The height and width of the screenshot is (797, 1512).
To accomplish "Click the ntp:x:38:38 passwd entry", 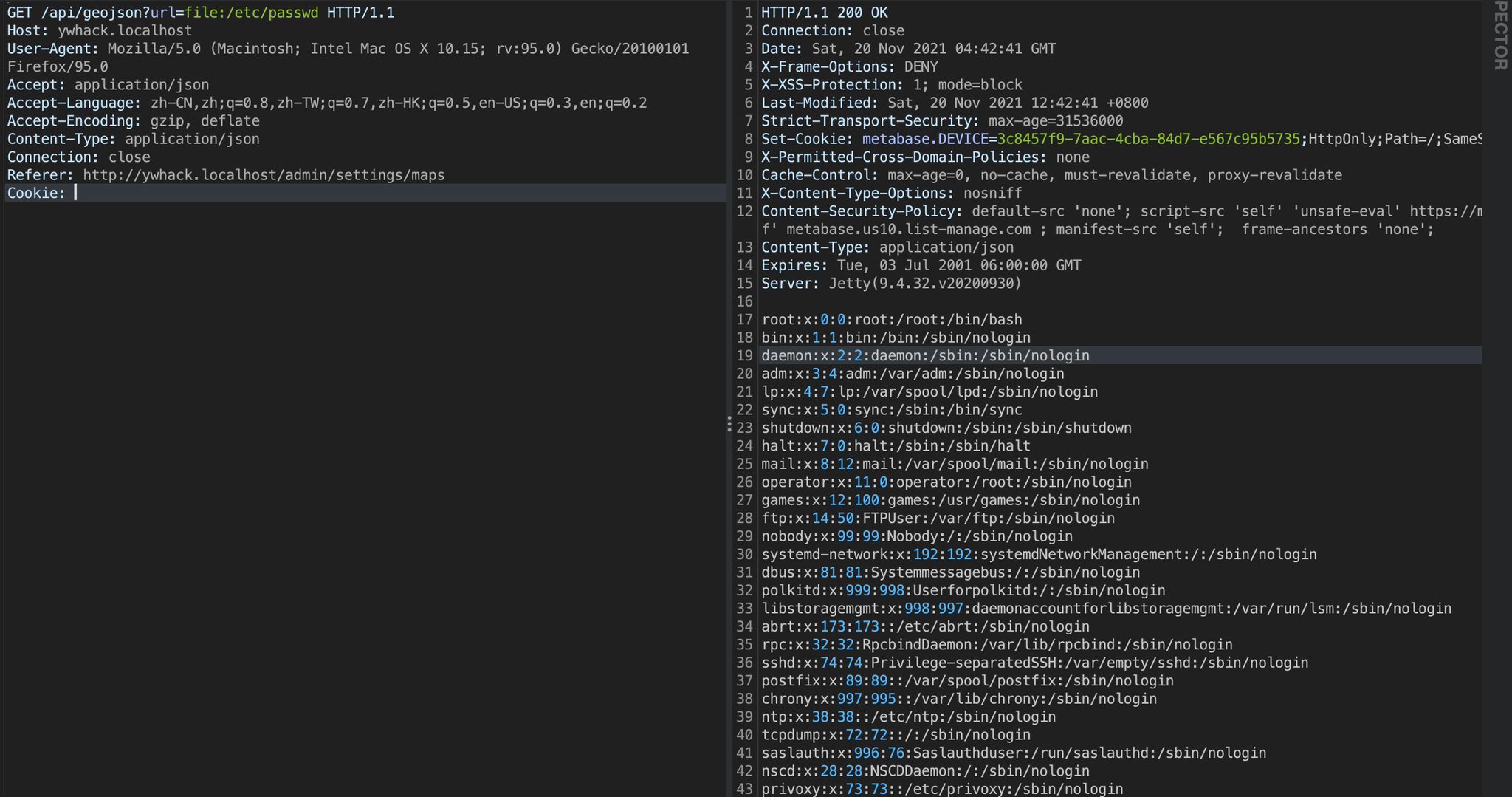I will point(909,718).
